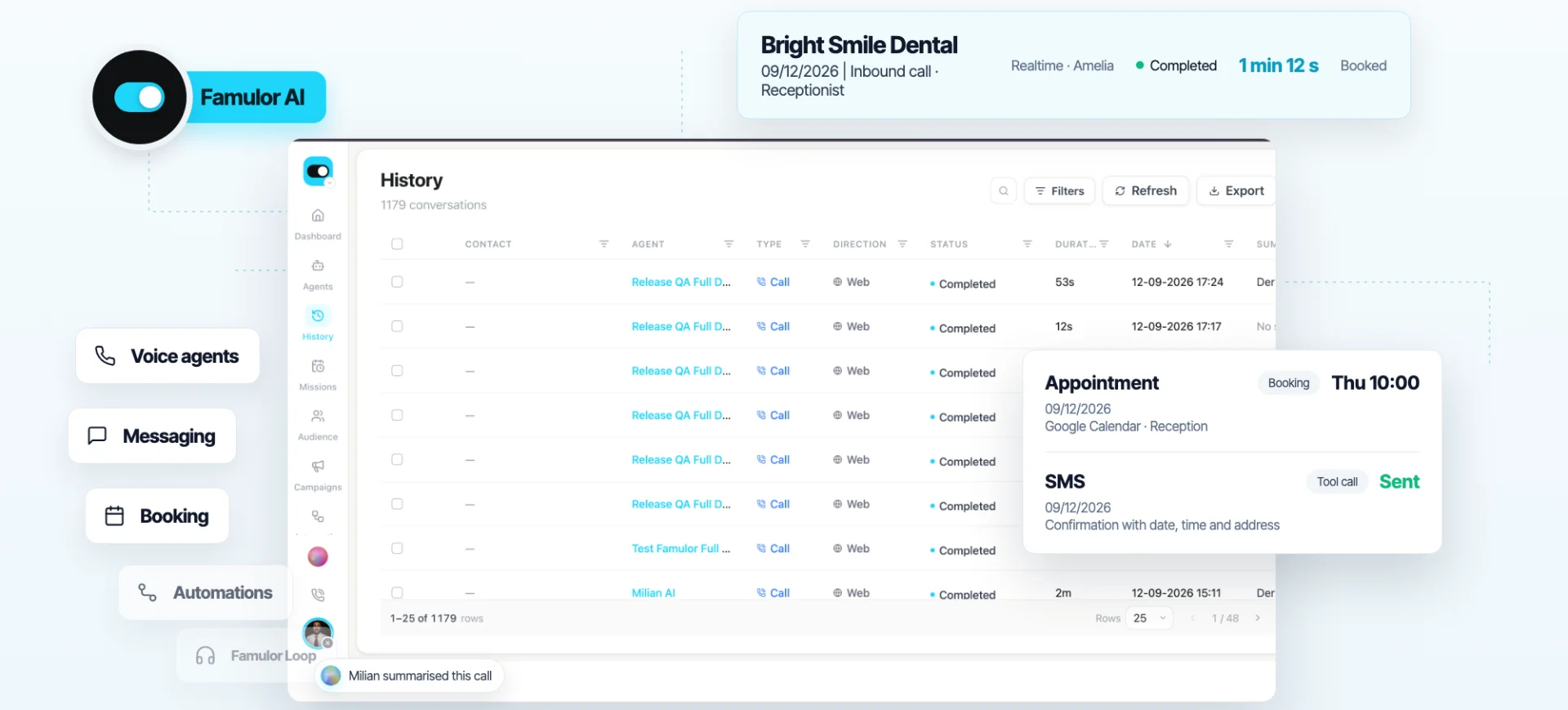This screenshot has width=1568, height=710.
Task: Tick the select-all checkbox in table header
Action: [397, 243]
